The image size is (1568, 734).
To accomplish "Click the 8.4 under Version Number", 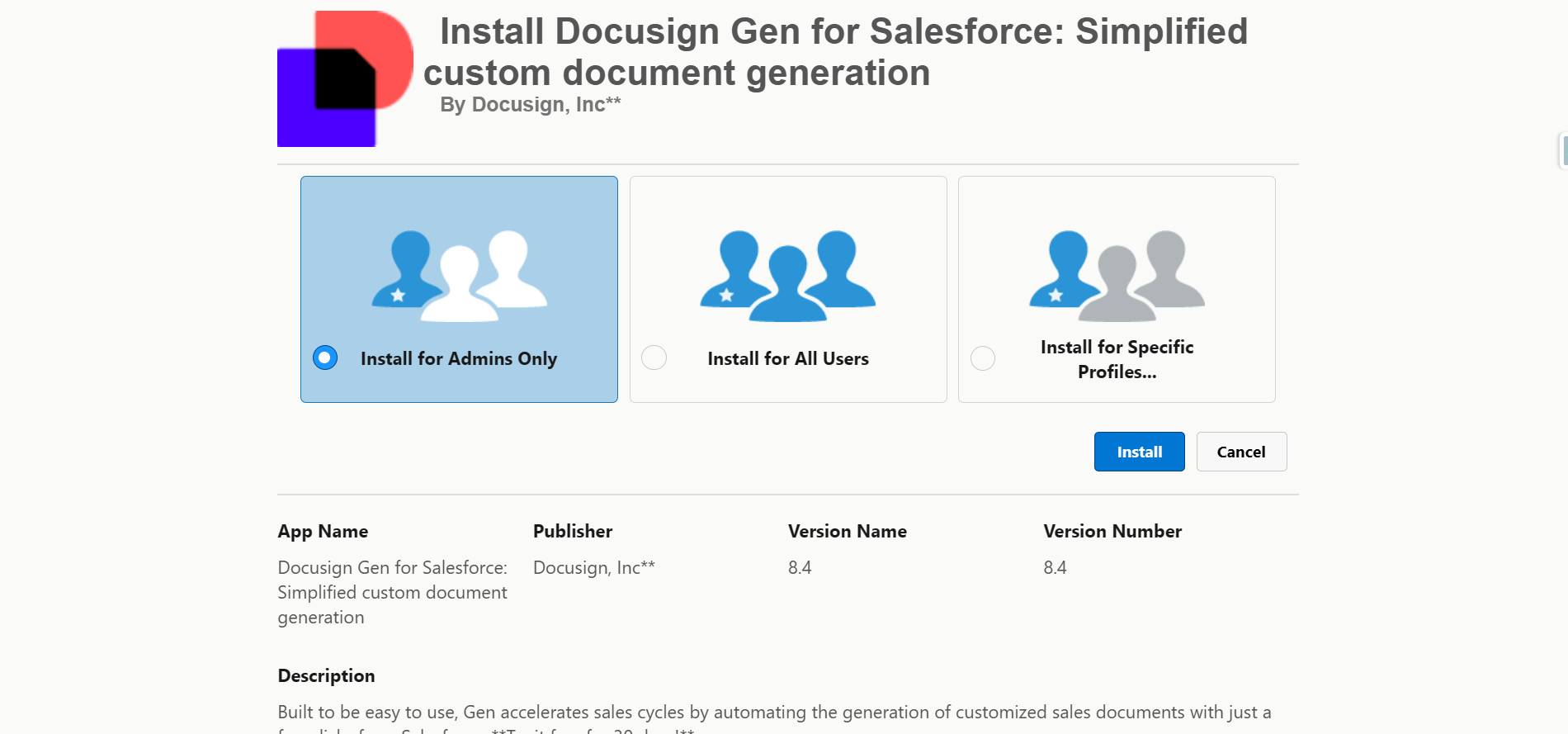I will pos(1055,567).
